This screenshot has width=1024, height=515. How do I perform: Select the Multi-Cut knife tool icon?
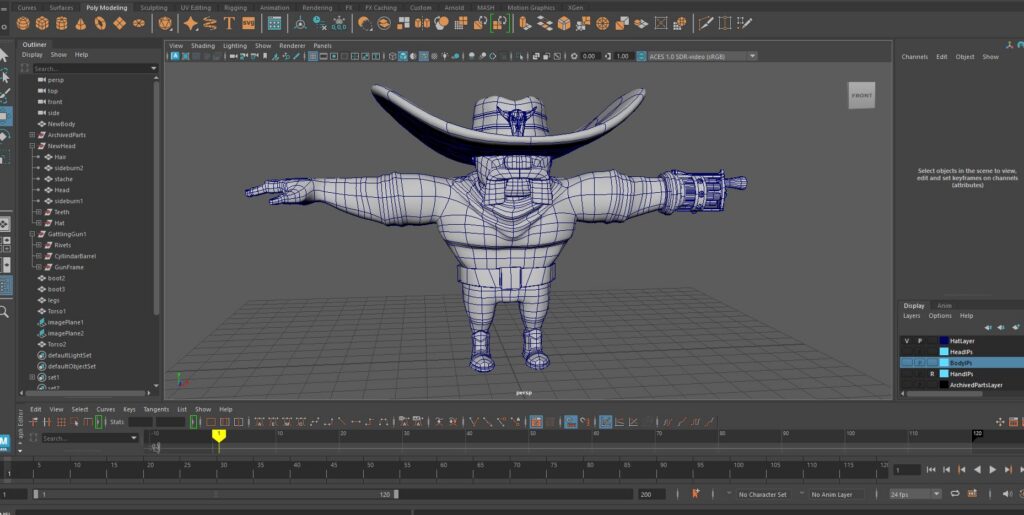coord(705,23)
